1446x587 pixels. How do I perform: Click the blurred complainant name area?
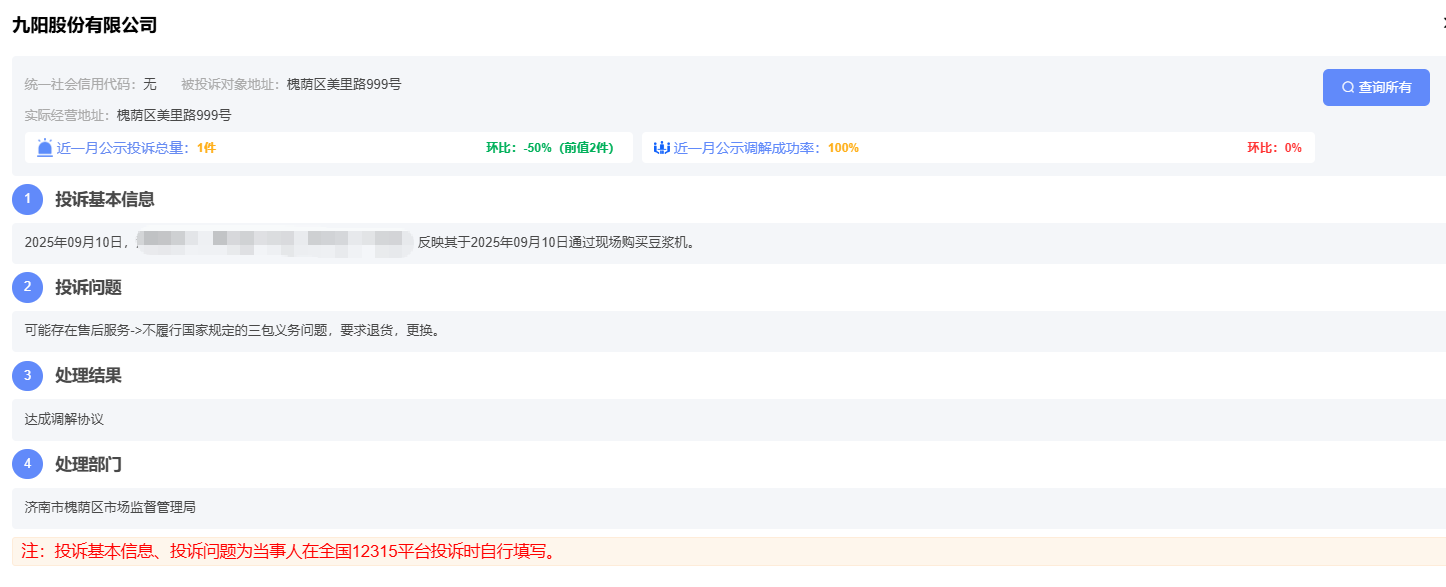coord(275,243)
